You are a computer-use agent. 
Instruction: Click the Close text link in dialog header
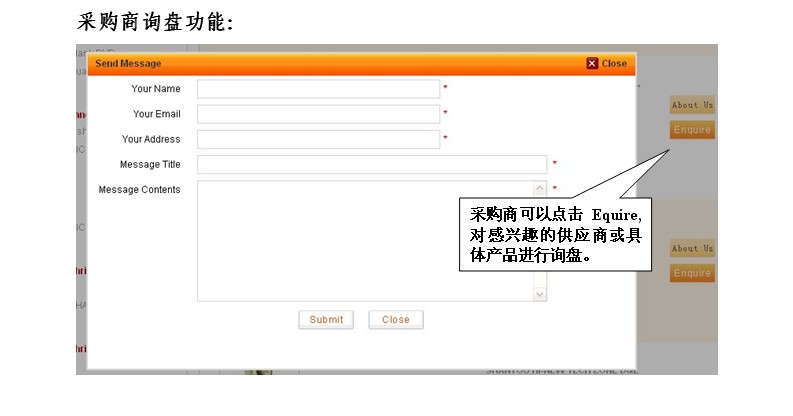[614, 63]
